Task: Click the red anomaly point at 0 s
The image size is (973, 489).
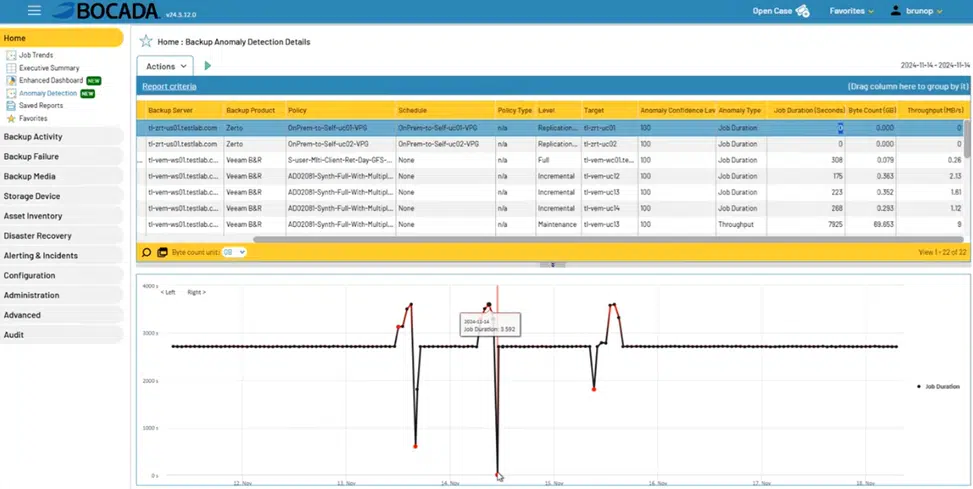Action: click(497, 475)
